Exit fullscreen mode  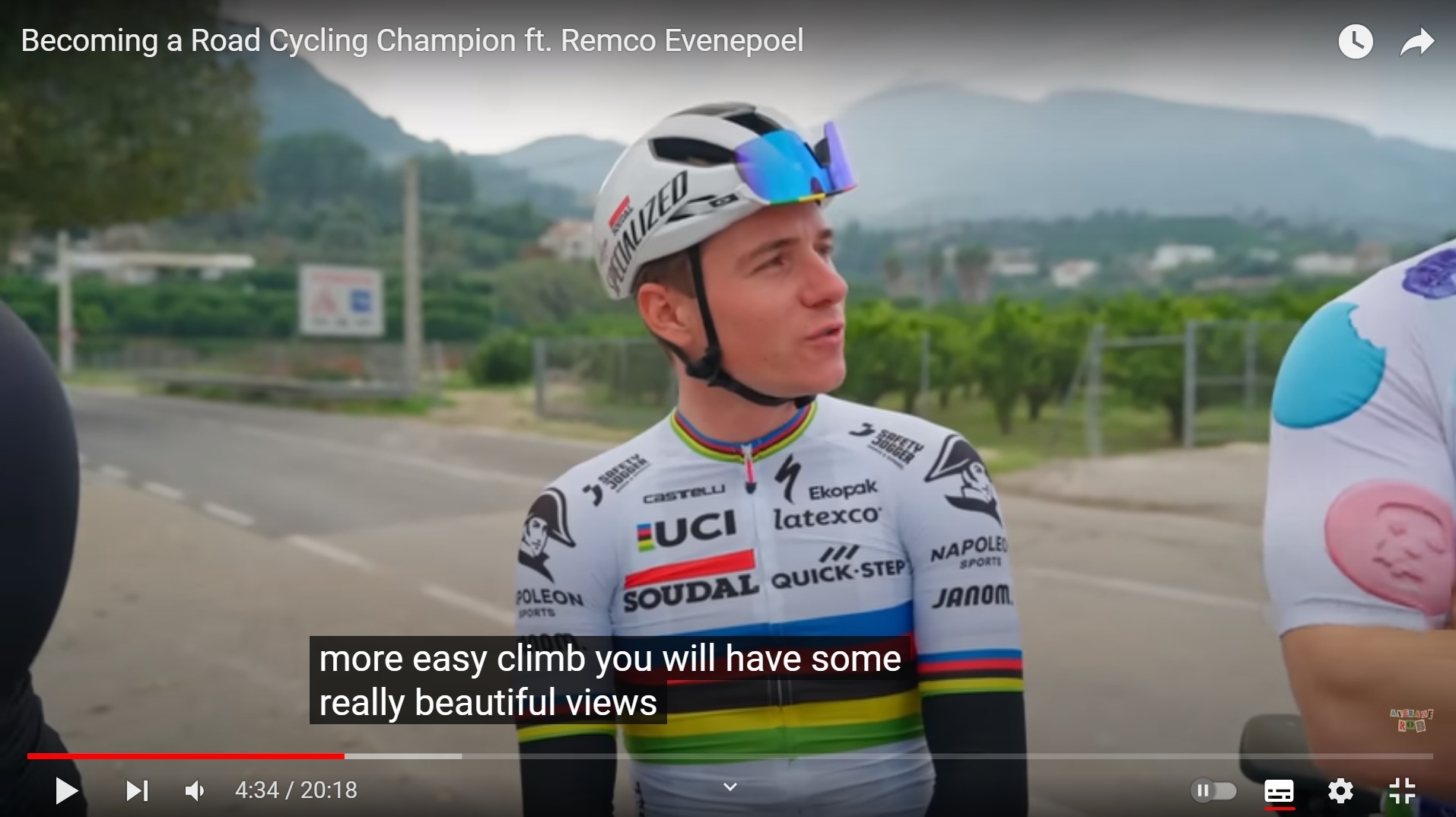coord(1402,791)
